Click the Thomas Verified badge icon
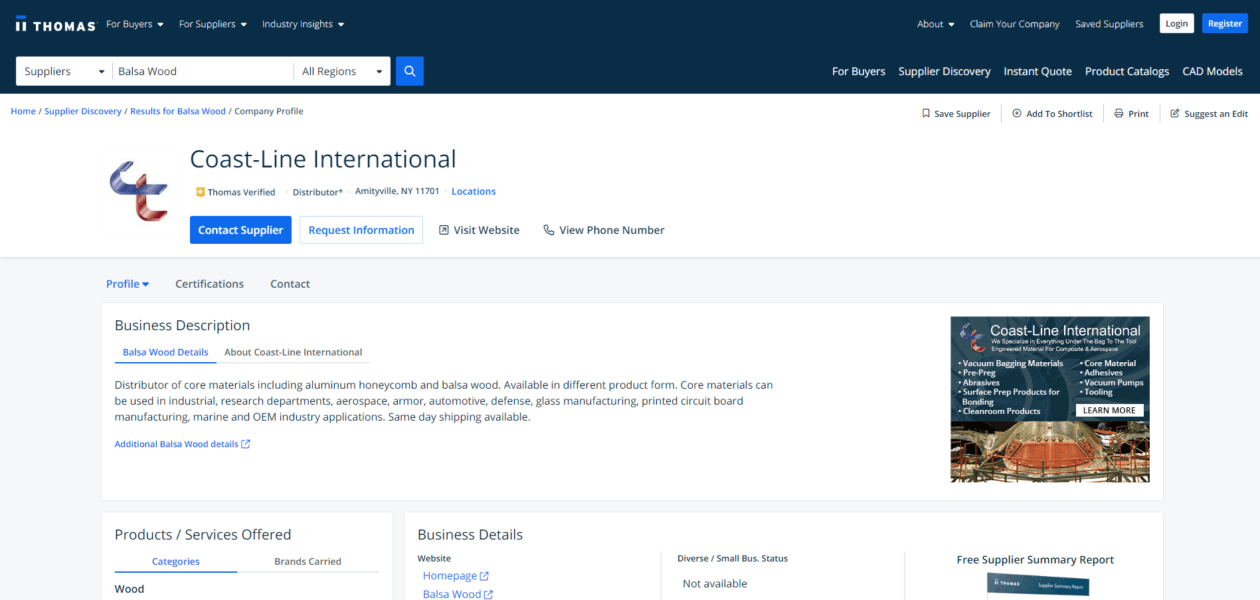This screenshot has height=600, width=1260. tap(200, 191)
